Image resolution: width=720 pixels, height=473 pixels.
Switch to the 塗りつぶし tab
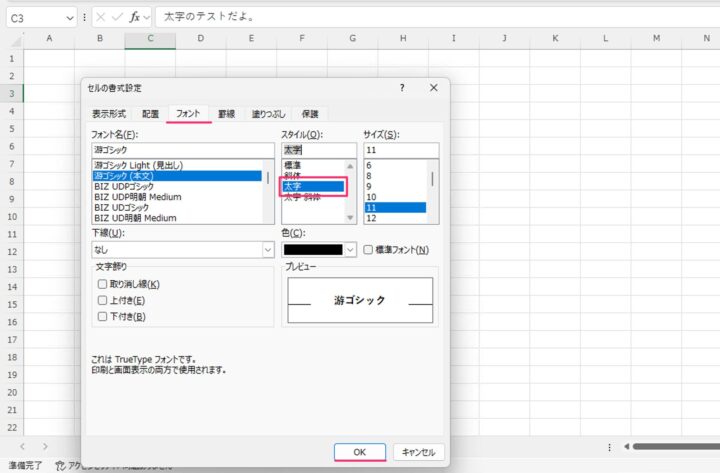[x=267, y=114]
